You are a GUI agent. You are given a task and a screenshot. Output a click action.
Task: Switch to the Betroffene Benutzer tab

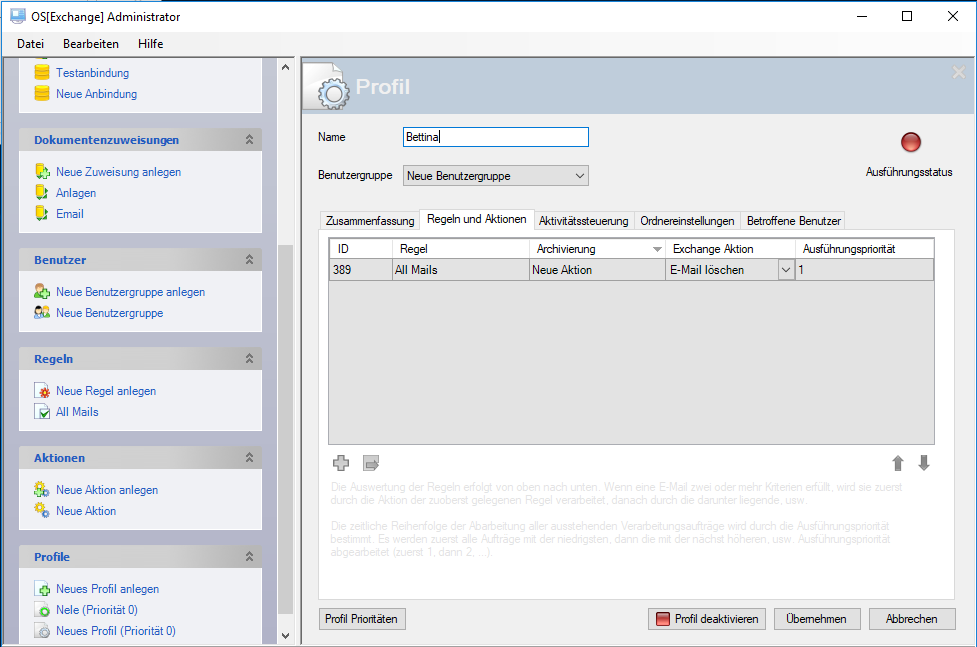pos(794,221)
